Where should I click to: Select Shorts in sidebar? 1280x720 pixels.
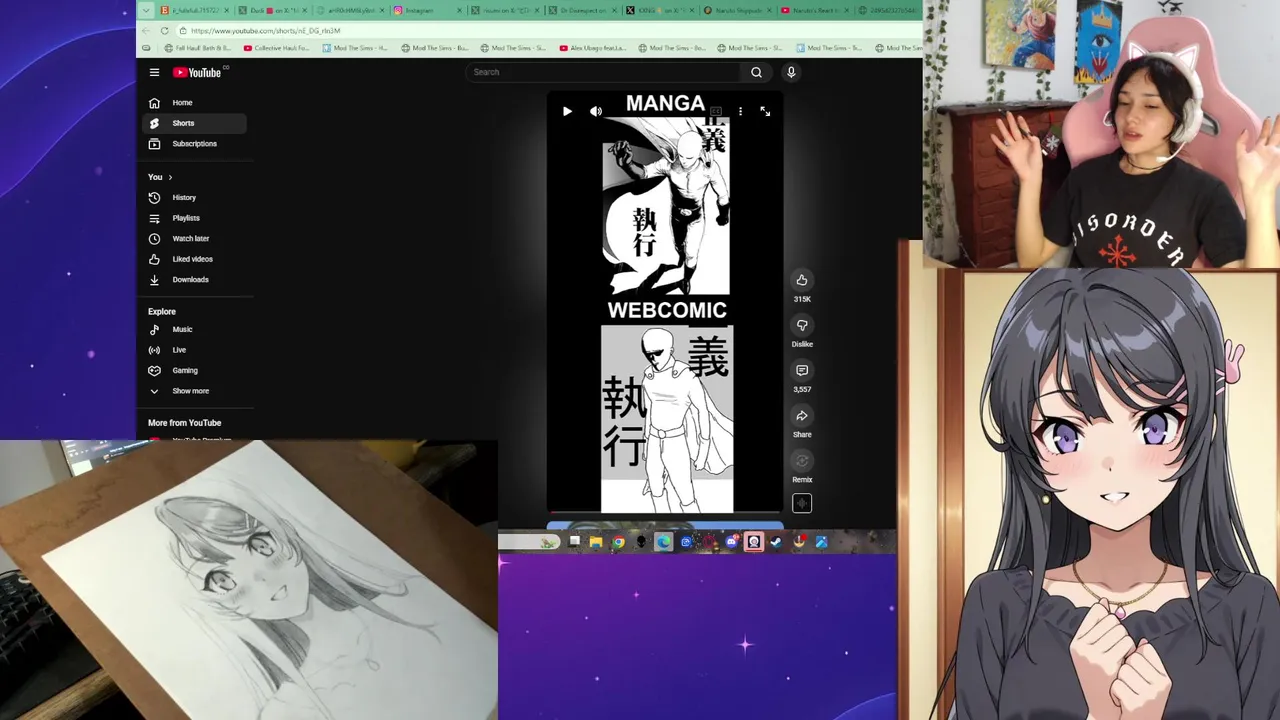(195, 123)
